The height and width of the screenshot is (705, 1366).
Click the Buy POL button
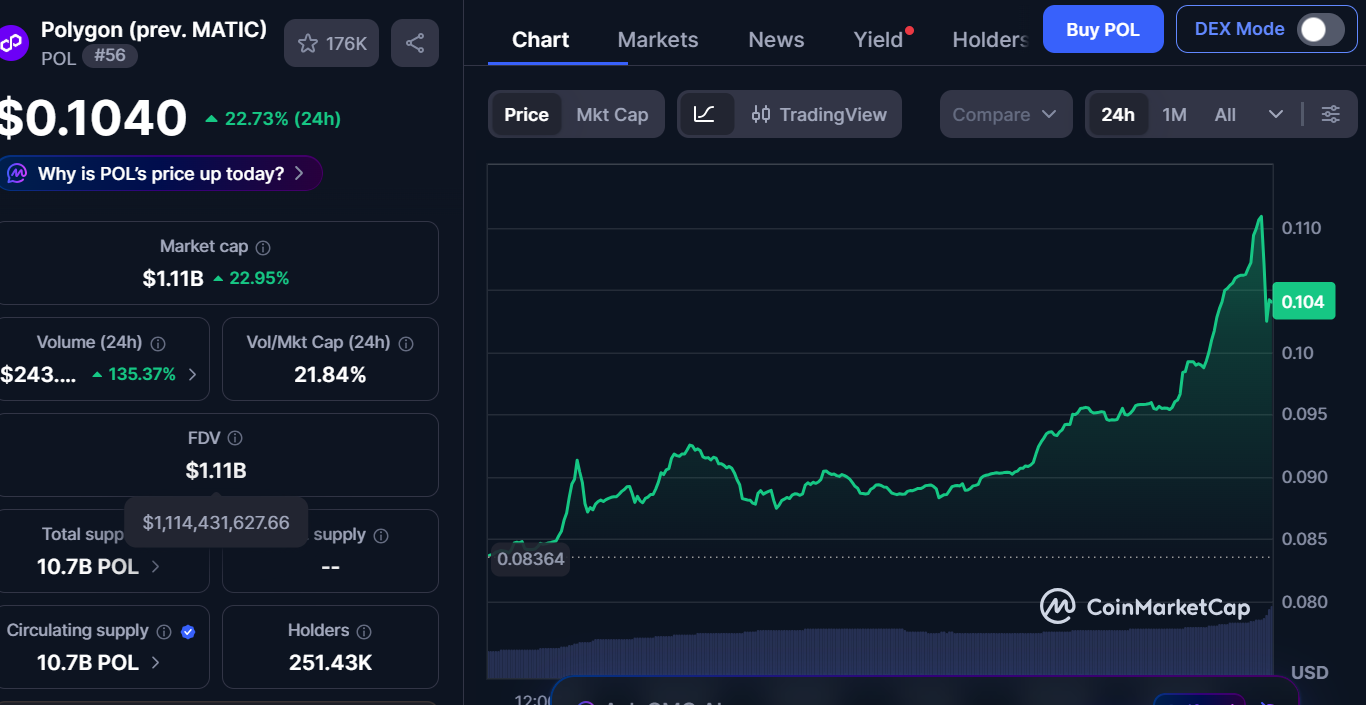[x=1103, y=29]
